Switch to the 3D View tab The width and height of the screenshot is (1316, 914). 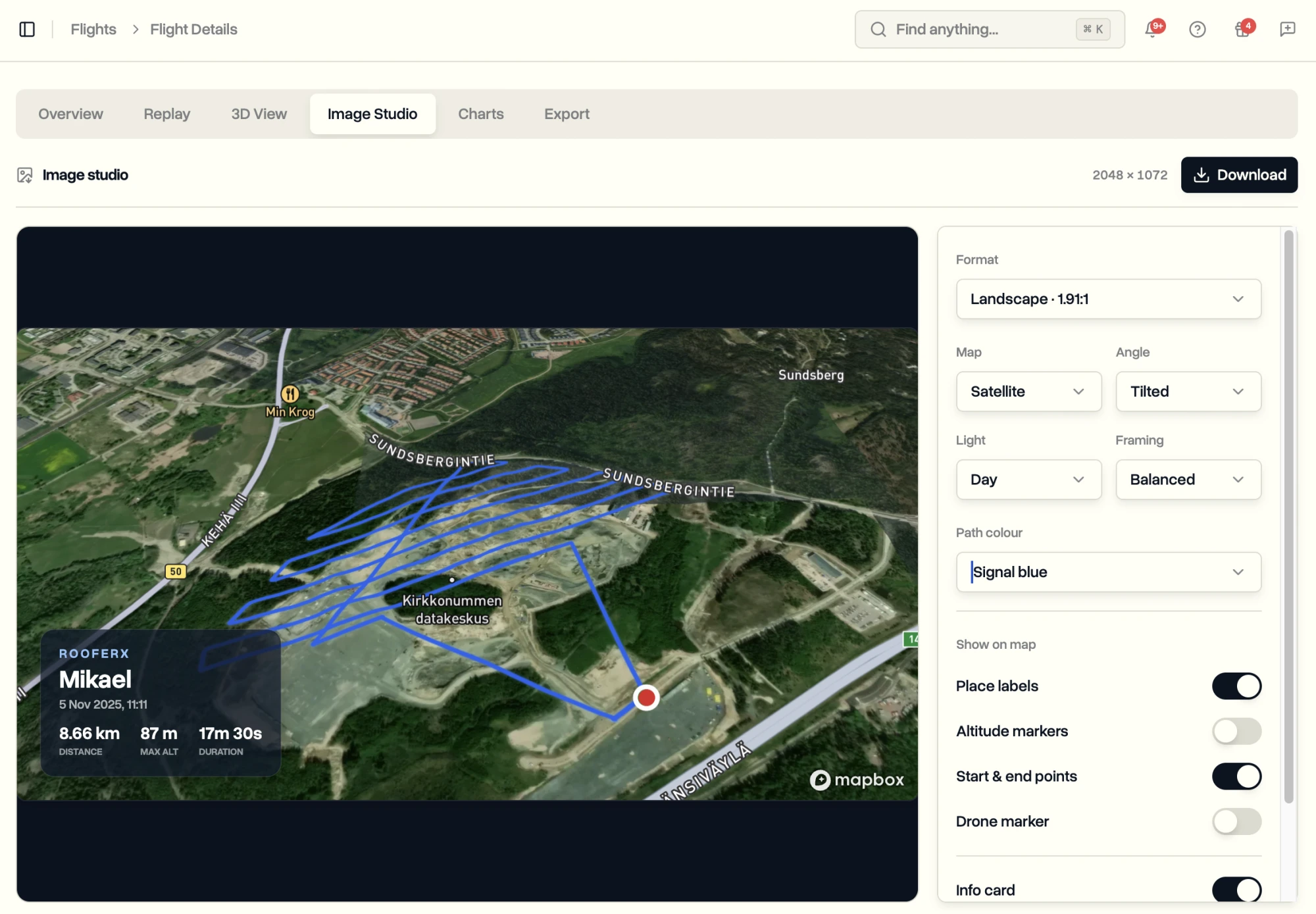259,114
